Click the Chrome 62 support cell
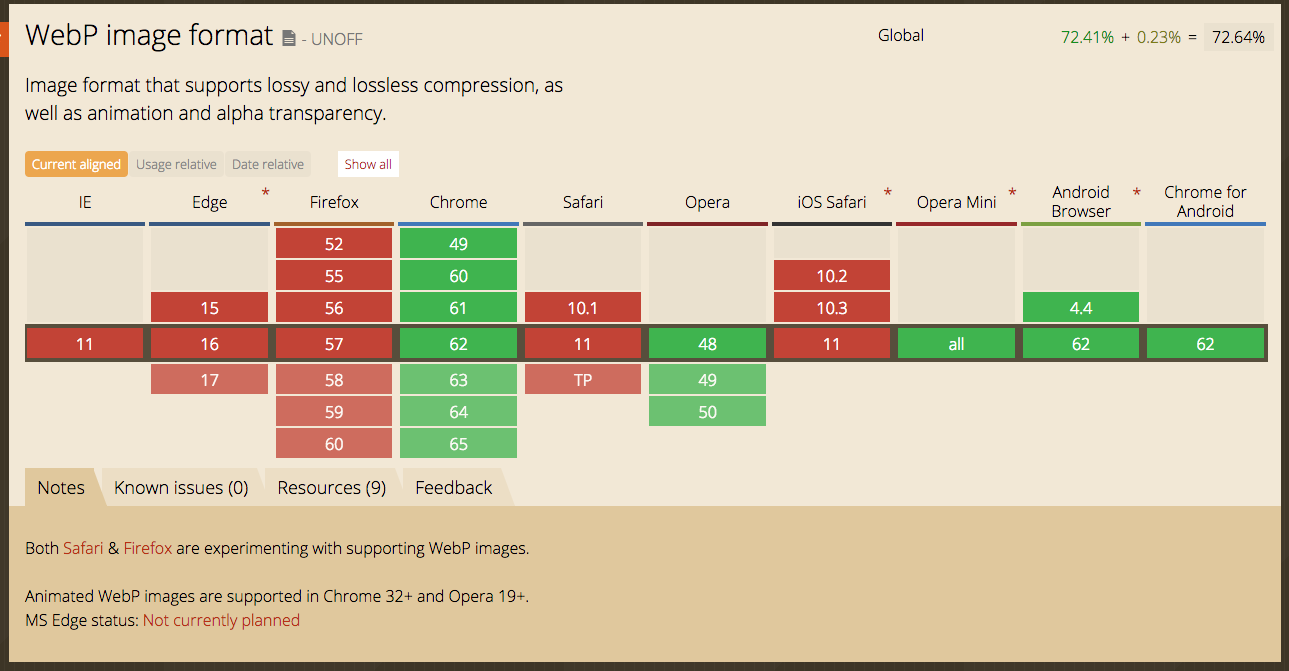Viewport: 1289px width, 671px height. pyautogui.click(x=458, y=344)
